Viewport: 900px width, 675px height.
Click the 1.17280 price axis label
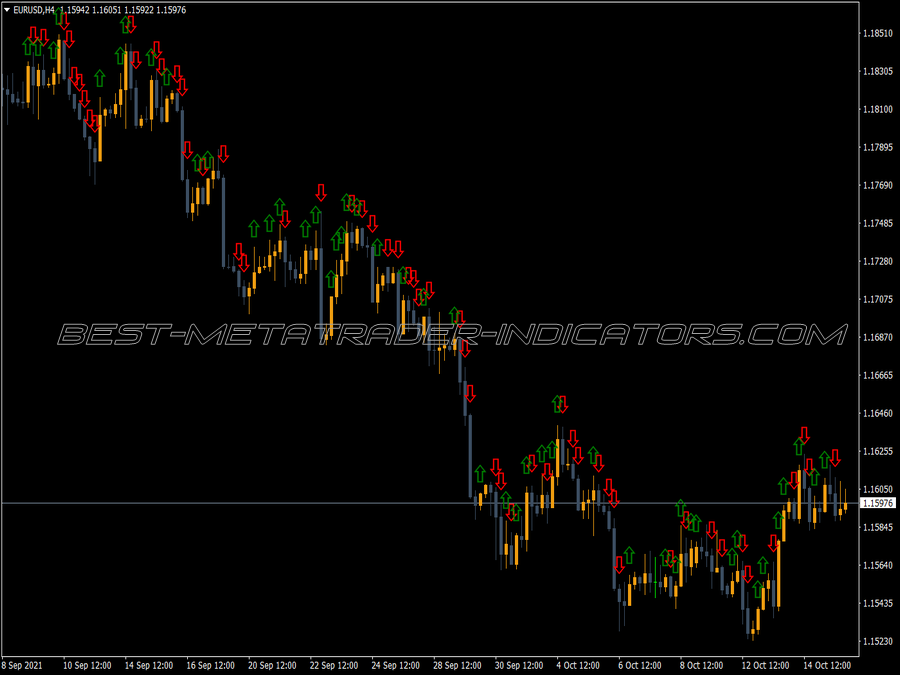878,261
